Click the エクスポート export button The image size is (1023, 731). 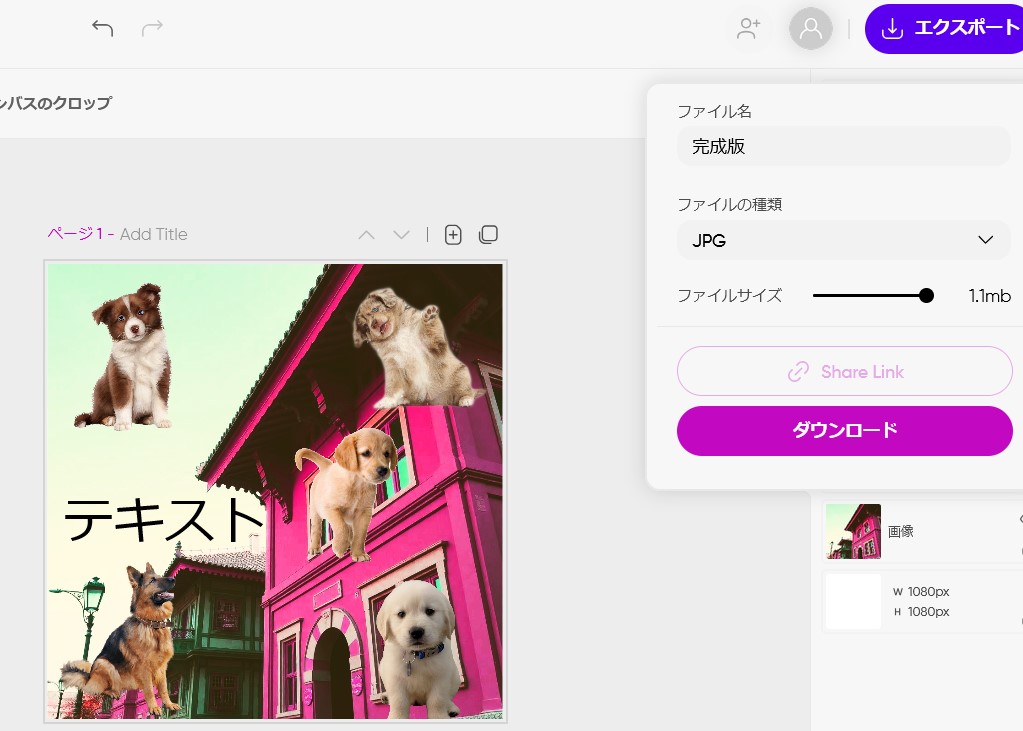click(944, 28)
